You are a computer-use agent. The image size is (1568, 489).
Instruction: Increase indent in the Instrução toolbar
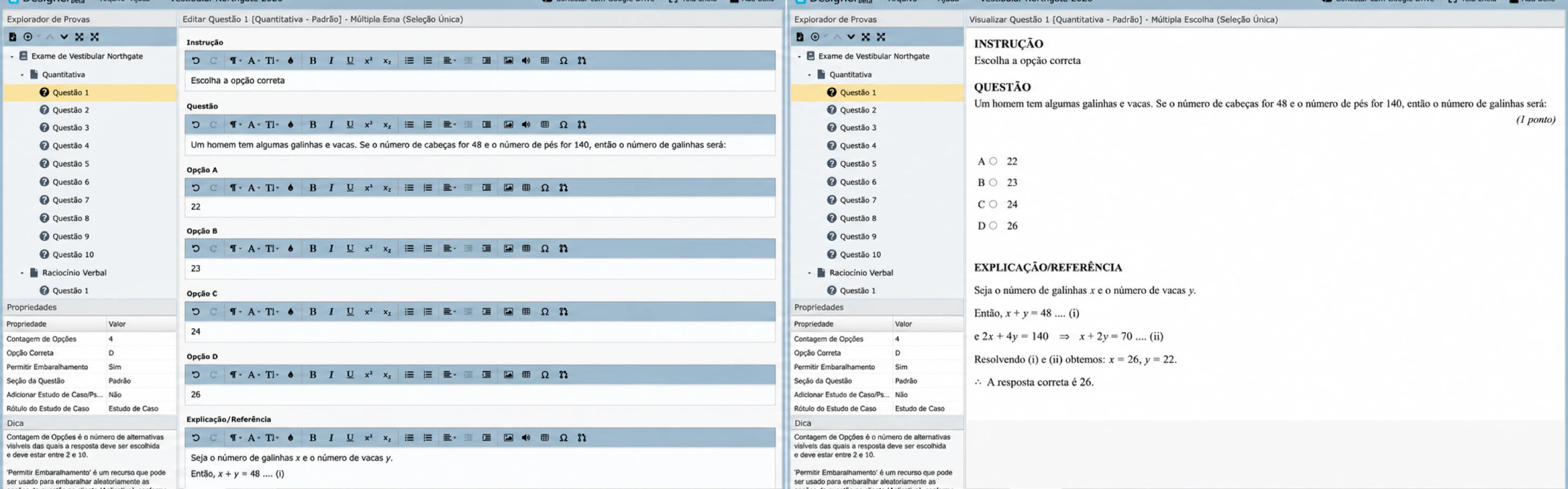pyautogui.click(x=486, y=60)
